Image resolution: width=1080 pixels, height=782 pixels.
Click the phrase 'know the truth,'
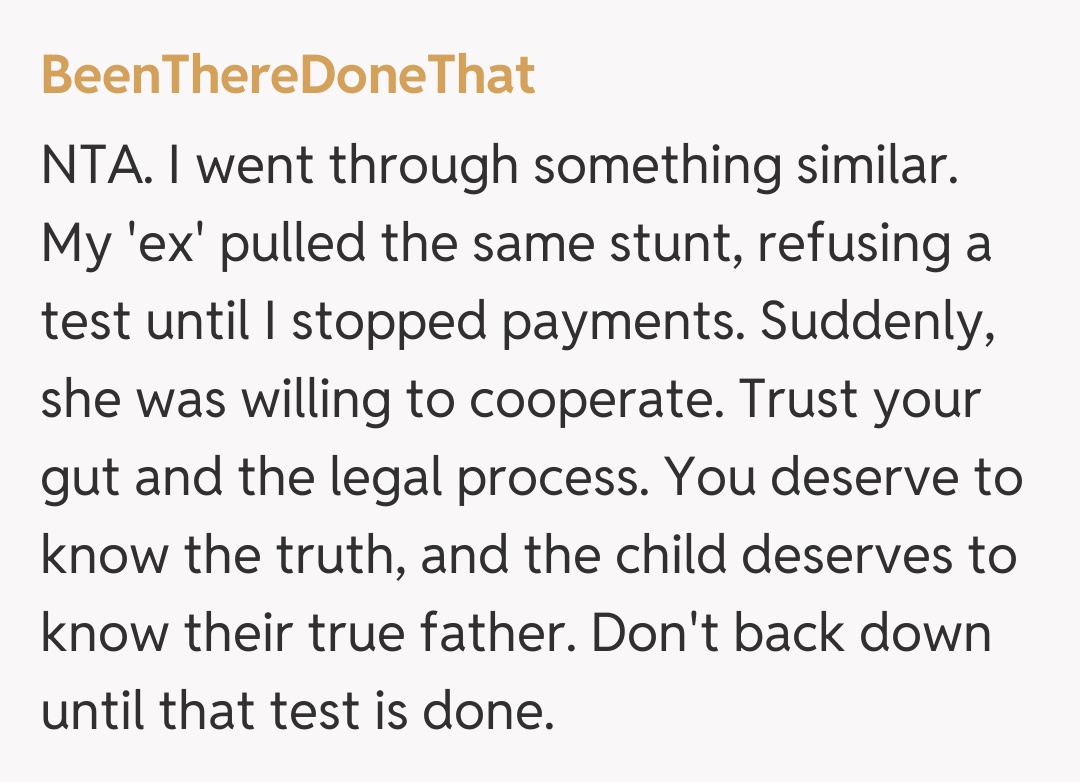(224, 557)
